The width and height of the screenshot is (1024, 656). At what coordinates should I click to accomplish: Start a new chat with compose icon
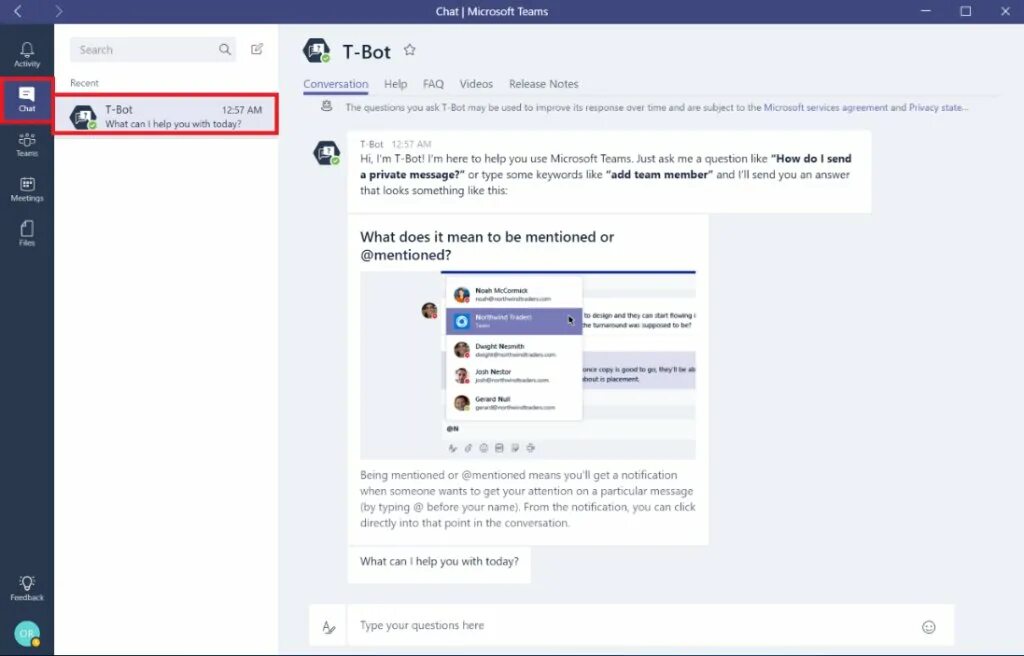click(x=257, y=49)
